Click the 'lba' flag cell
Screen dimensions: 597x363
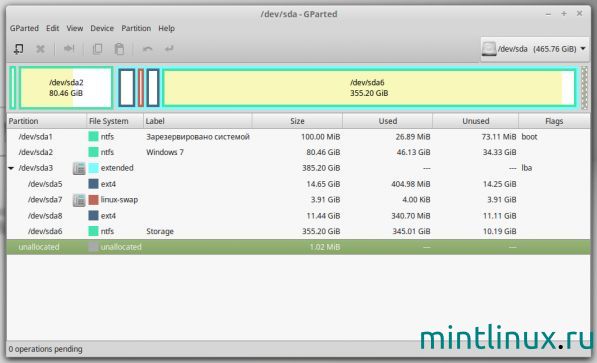[x=527, y=168]
